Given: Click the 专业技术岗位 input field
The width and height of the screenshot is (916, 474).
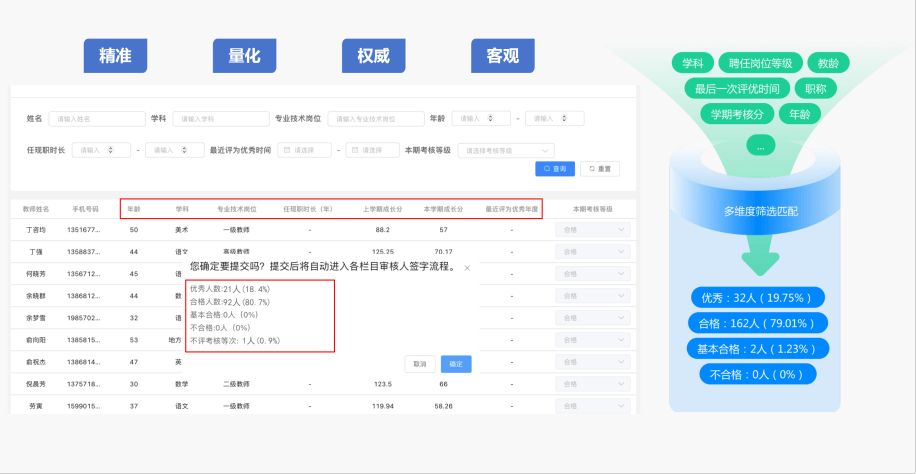Looking at the screenshot, I should tap(375, 119).
